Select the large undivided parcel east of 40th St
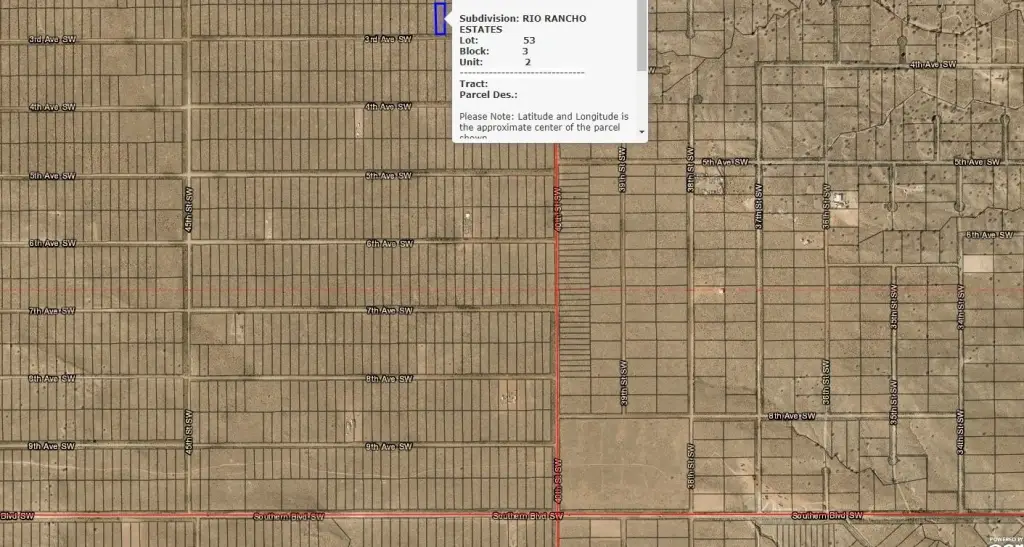The image size is (1024, 547). [x=623, y=464]
